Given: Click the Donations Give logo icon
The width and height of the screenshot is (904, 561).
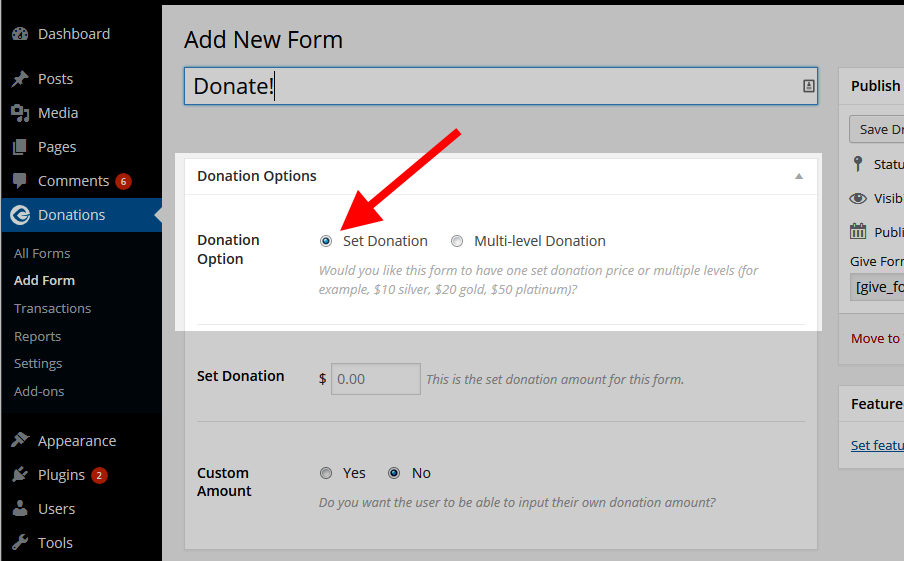Looking at the screenshot, I should coord(20,215).
